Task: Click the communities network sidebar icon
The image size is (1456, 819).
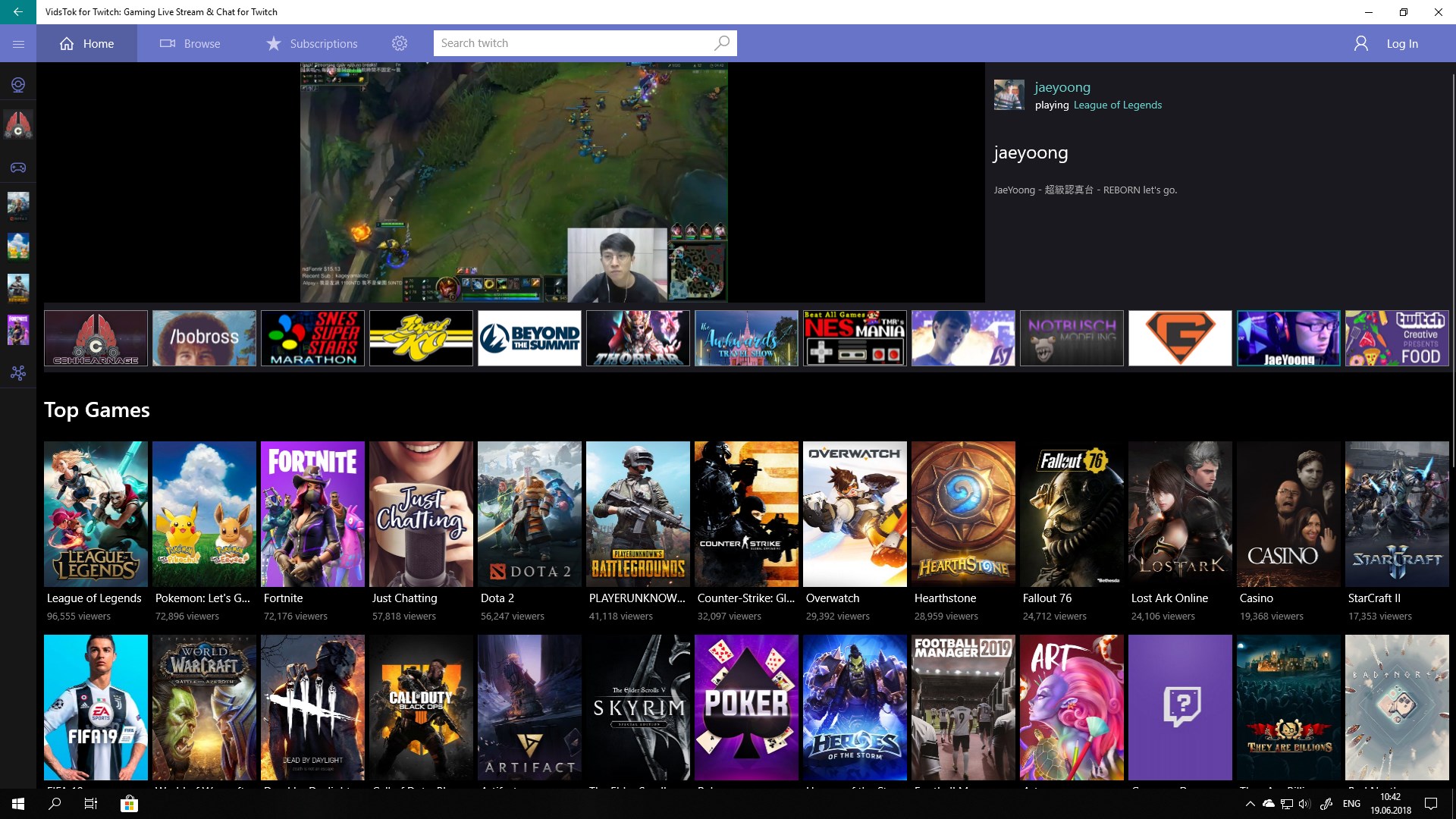Action: pos(18,372)
